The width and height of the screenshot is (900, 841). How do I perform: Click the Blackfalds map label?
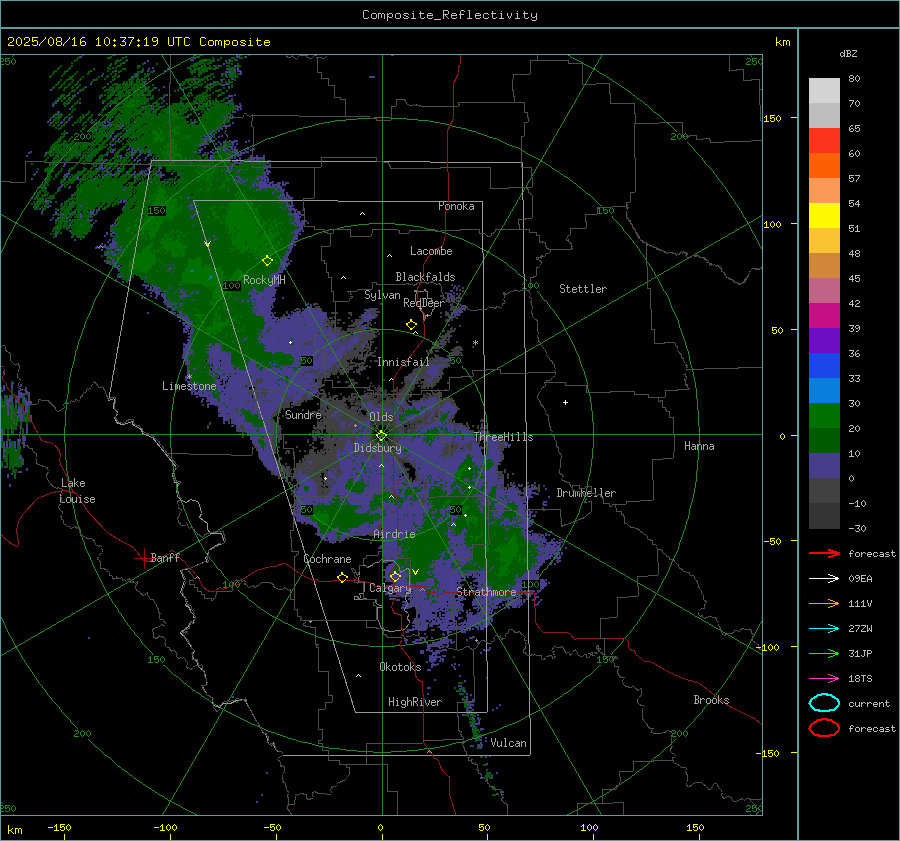pos(425,277)
